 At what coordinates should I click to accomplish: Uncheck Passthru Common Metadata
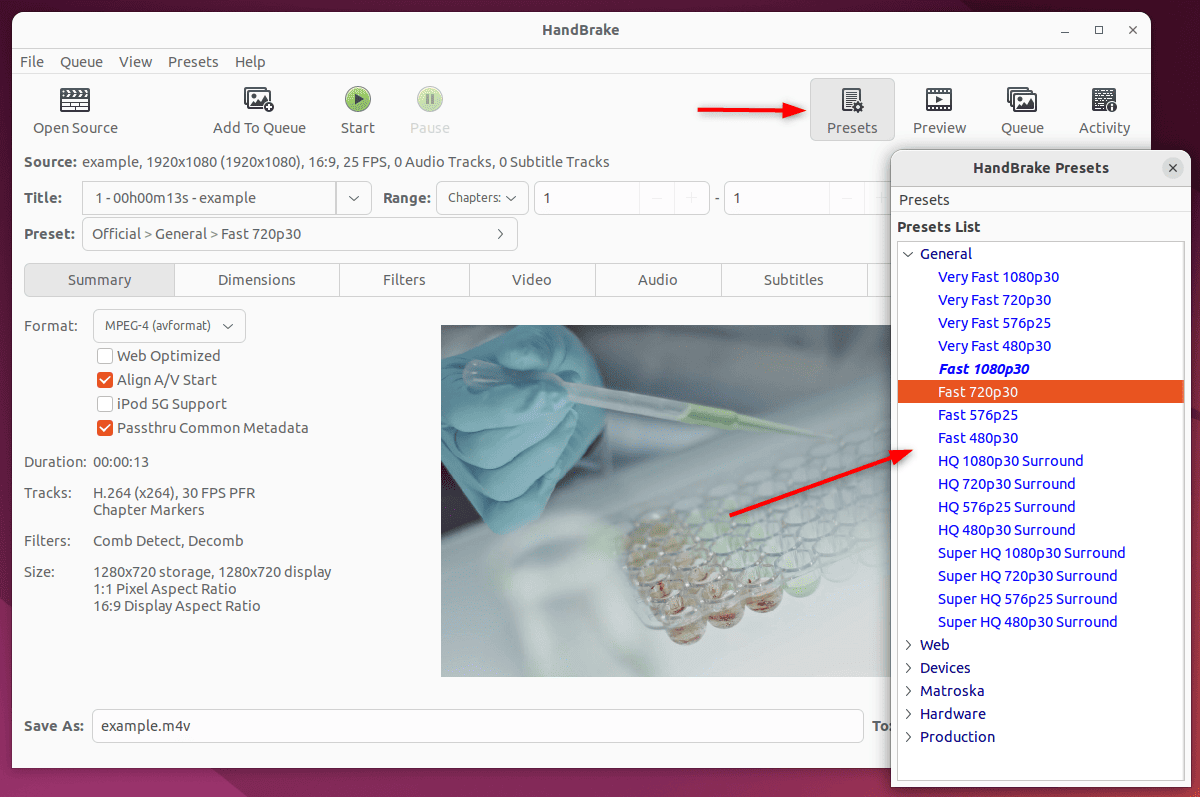click(104, 427)
